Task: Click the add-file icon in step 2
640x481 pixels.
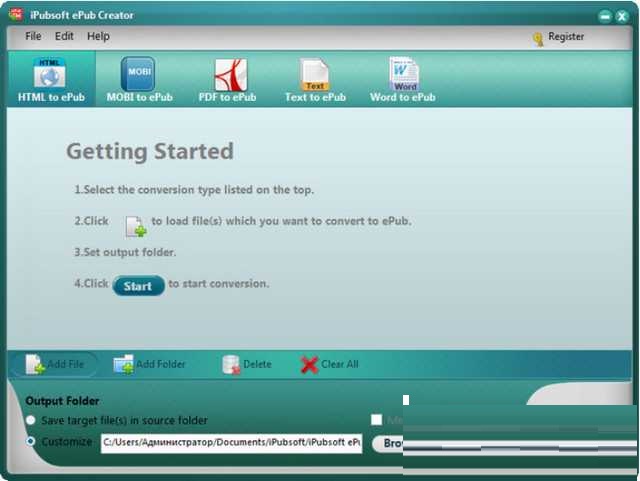Action: coord(136,226)
